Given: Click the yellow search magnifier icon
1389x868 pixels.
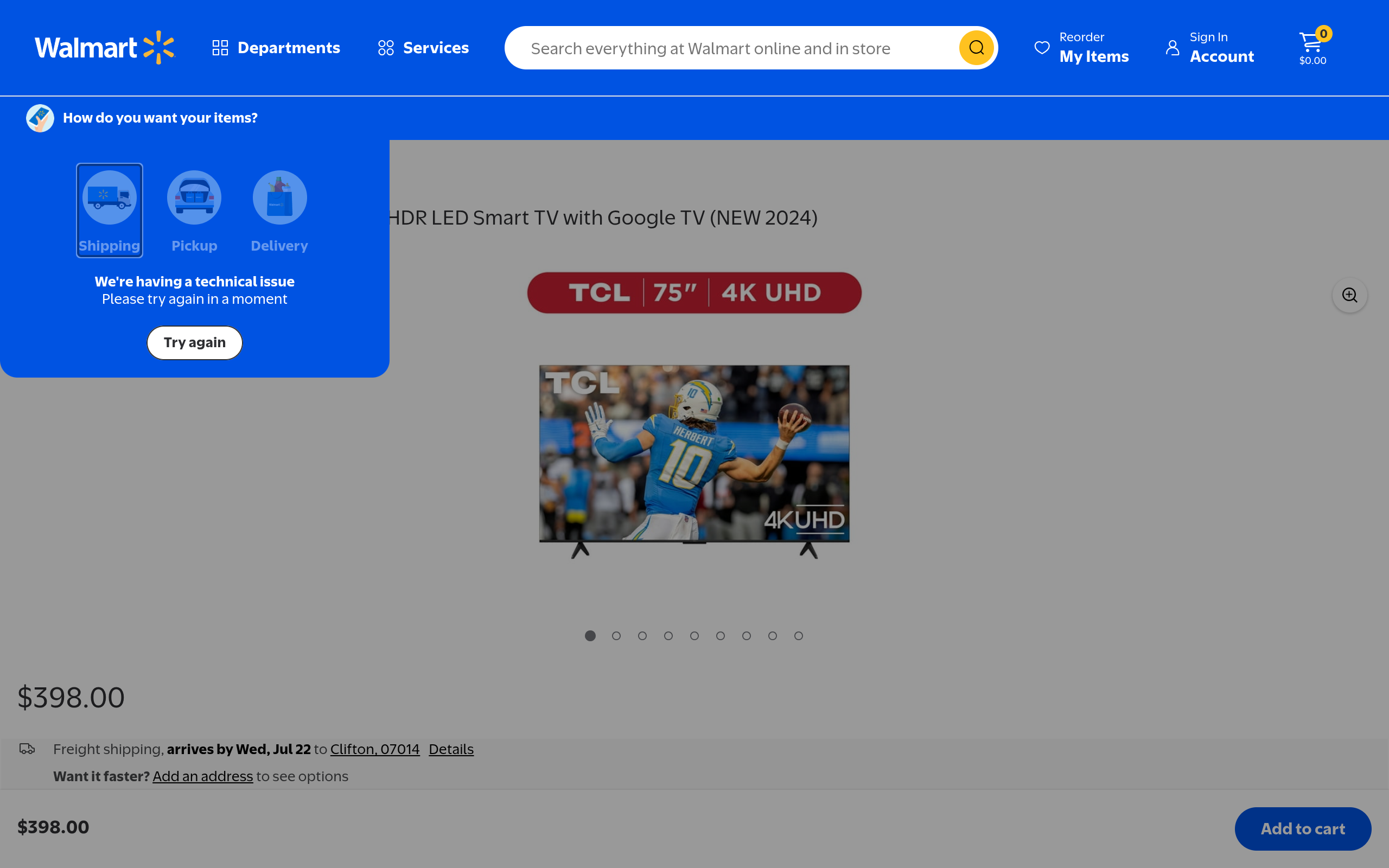Looking at the screenshot, I should pyautogui.click(x=976, y=48).
